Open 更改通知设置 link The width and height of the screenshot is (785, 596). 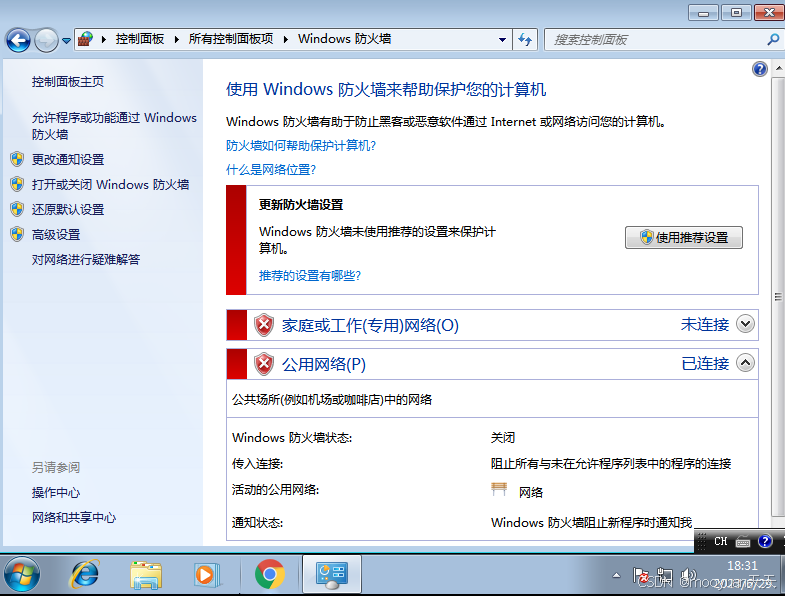(x=68, y=160)
